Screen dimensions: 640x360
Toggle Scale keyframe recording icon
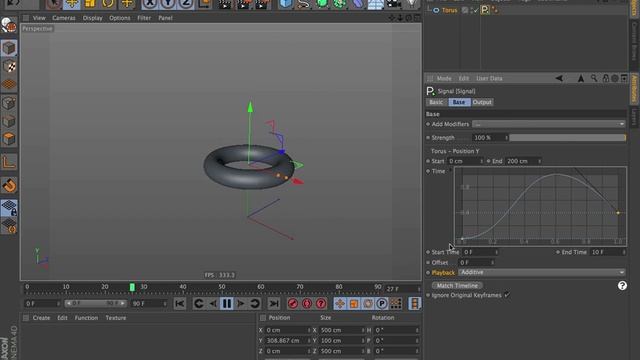click(x=353, y=303)
